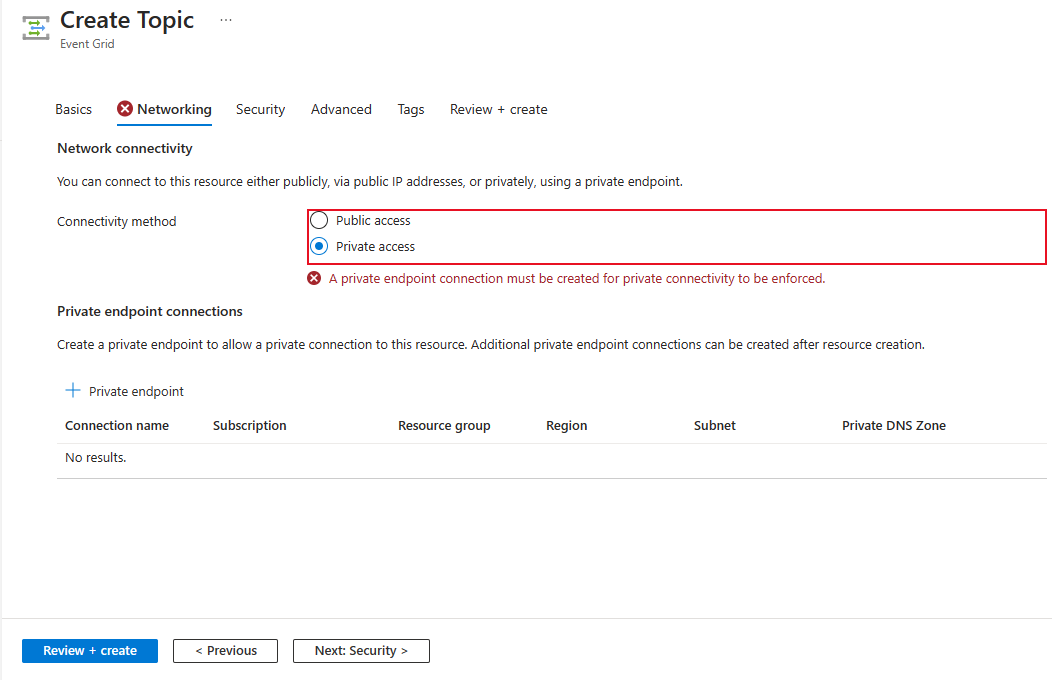Screen dimensions: 1052x680
Task: Open the Tags tab
Action: click(410, 109)
